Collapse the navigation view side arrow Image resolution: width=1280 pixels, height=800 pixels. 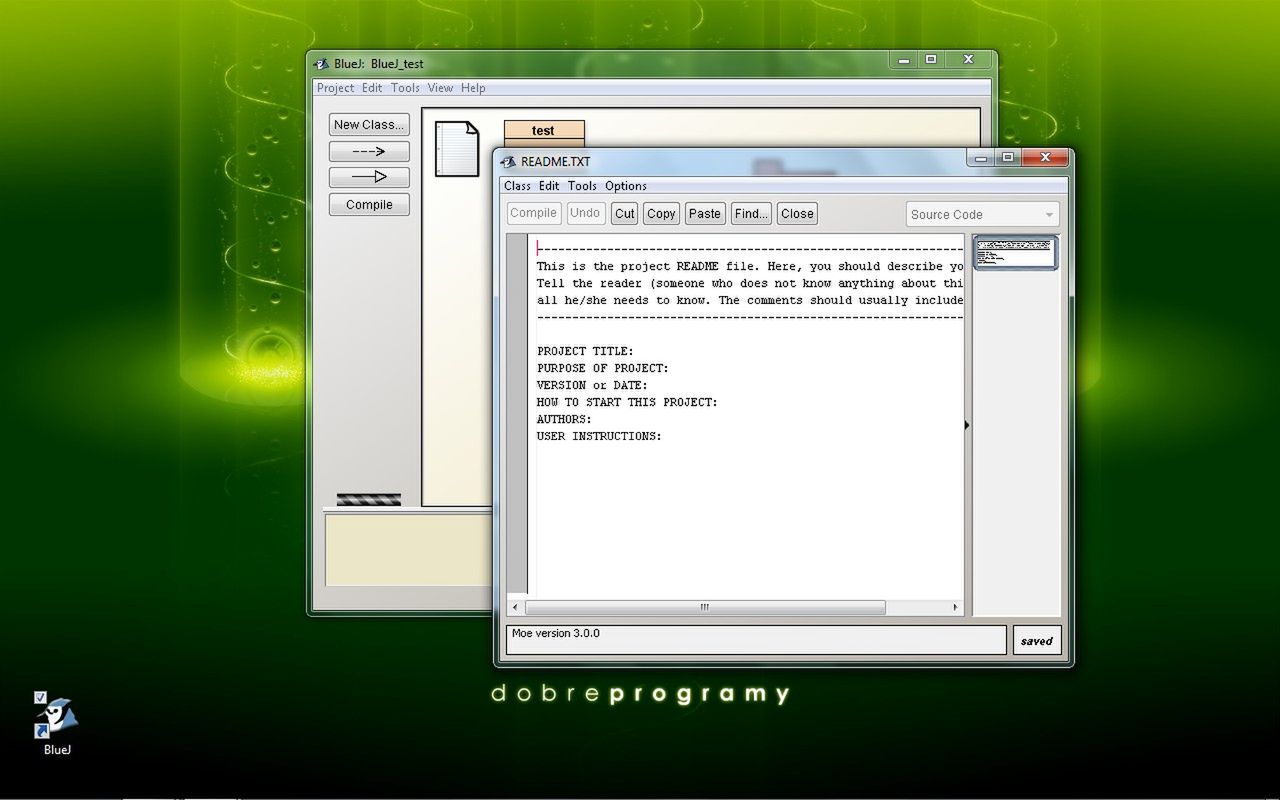[x=967, y=425]
